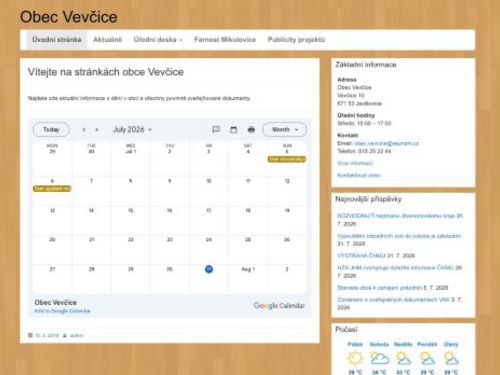Screen dimensions: 500x375
Task: Click the Obec Vevčice site title
Action: click(x=69, y=17)
